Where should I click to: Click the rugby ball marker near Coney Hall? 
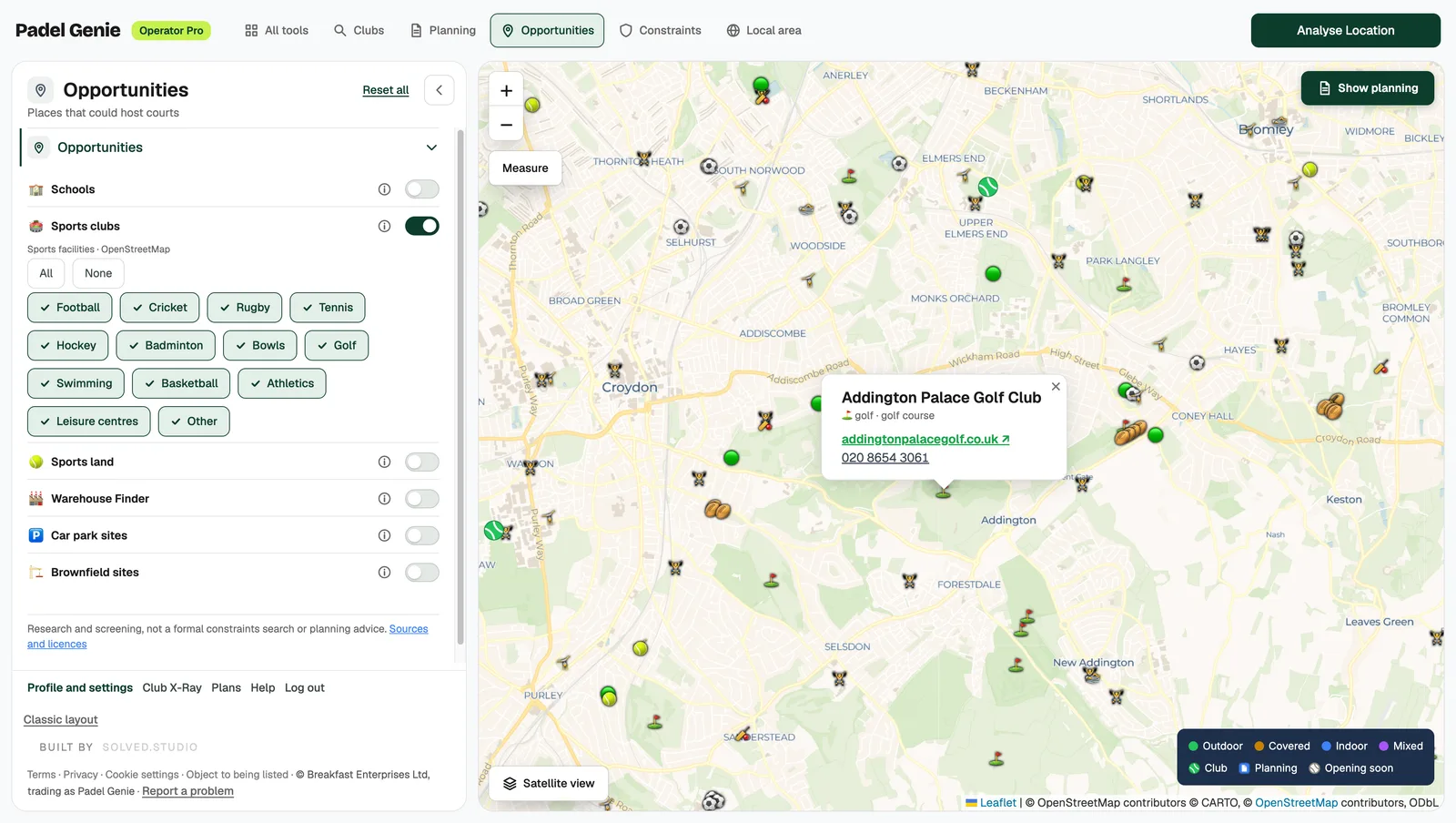click(1130, 432)
